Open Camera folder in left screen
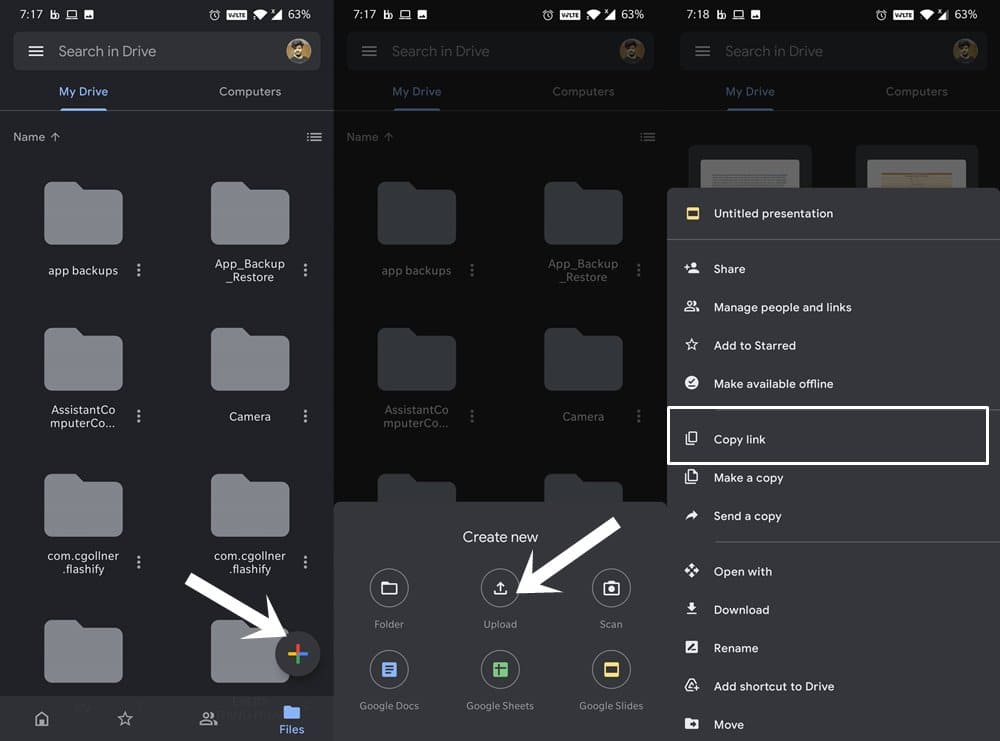This screenshot has width=1000, height=741. pos(250,360)
